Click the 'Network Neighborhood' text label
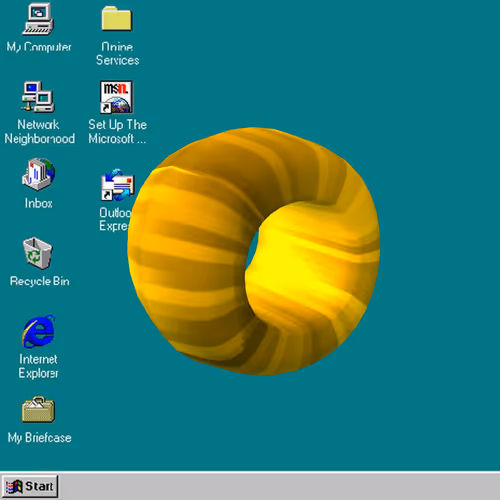Image resolution: width=500 pixels, height=500 pixels. [39, 131]
